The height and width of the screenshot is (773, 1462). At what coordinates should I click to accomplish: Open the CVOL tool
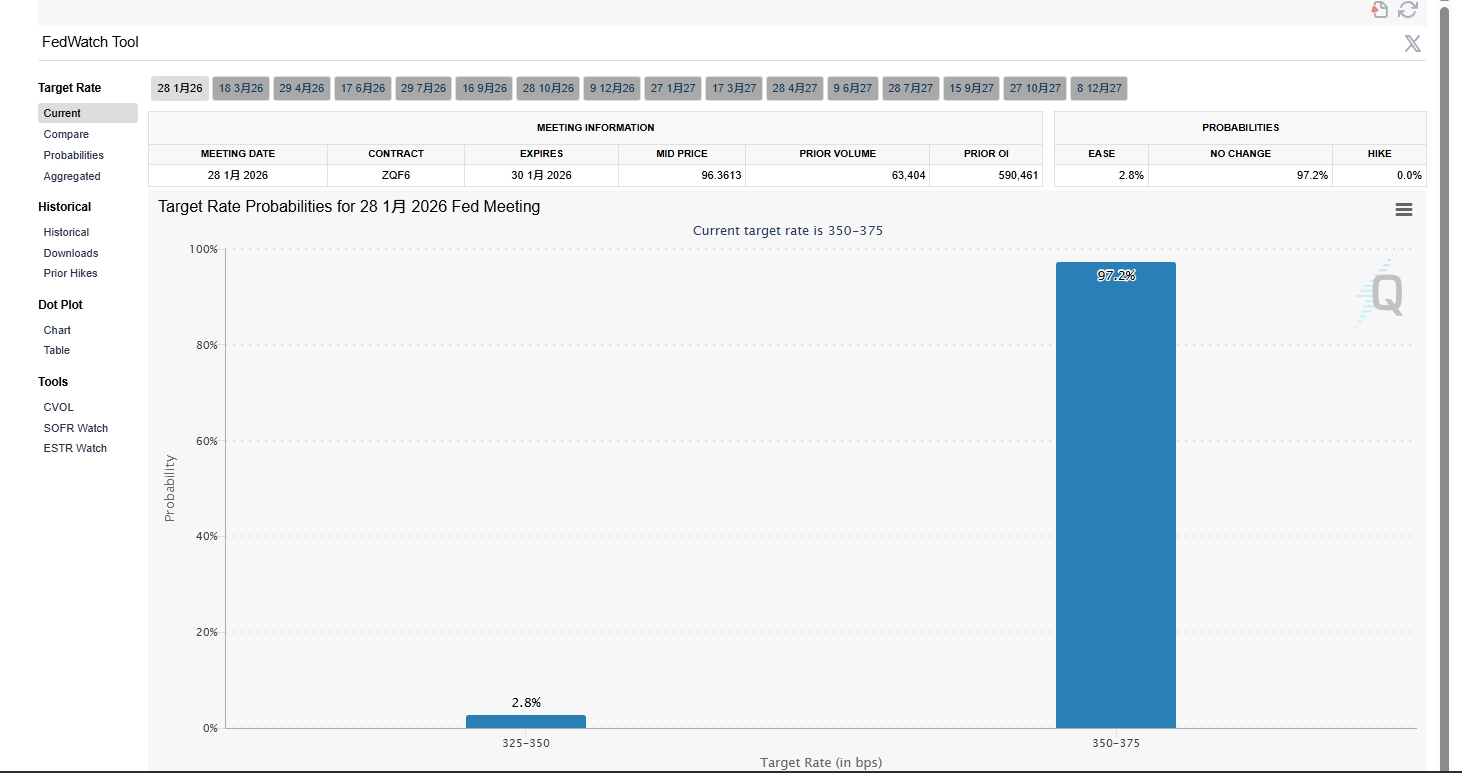point(58,407)
